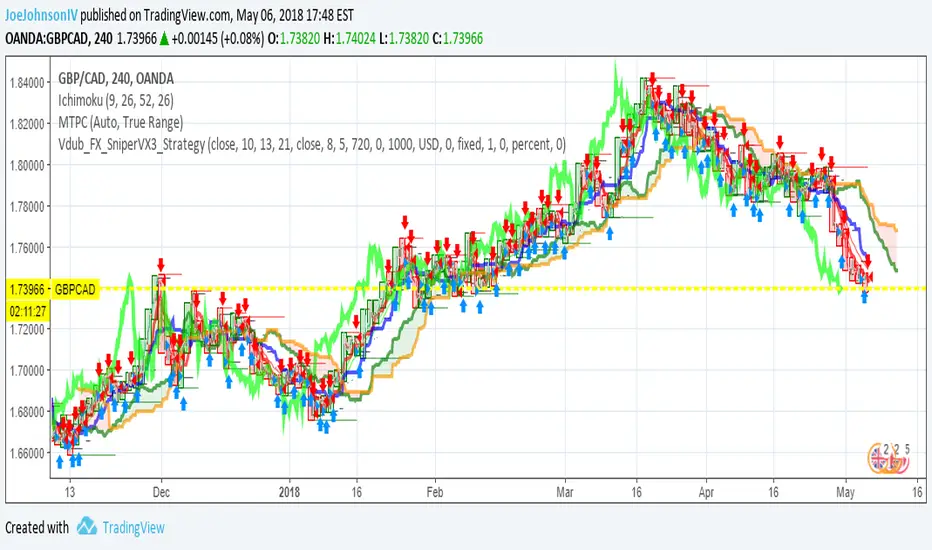
Task: Click the green up-triangle price change icon
Action: tap(165, 39)
